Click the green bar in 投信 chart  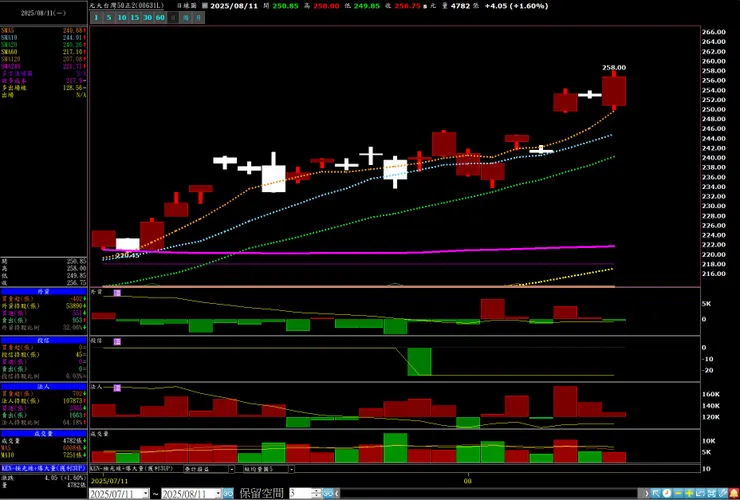[x=420, y=362]
